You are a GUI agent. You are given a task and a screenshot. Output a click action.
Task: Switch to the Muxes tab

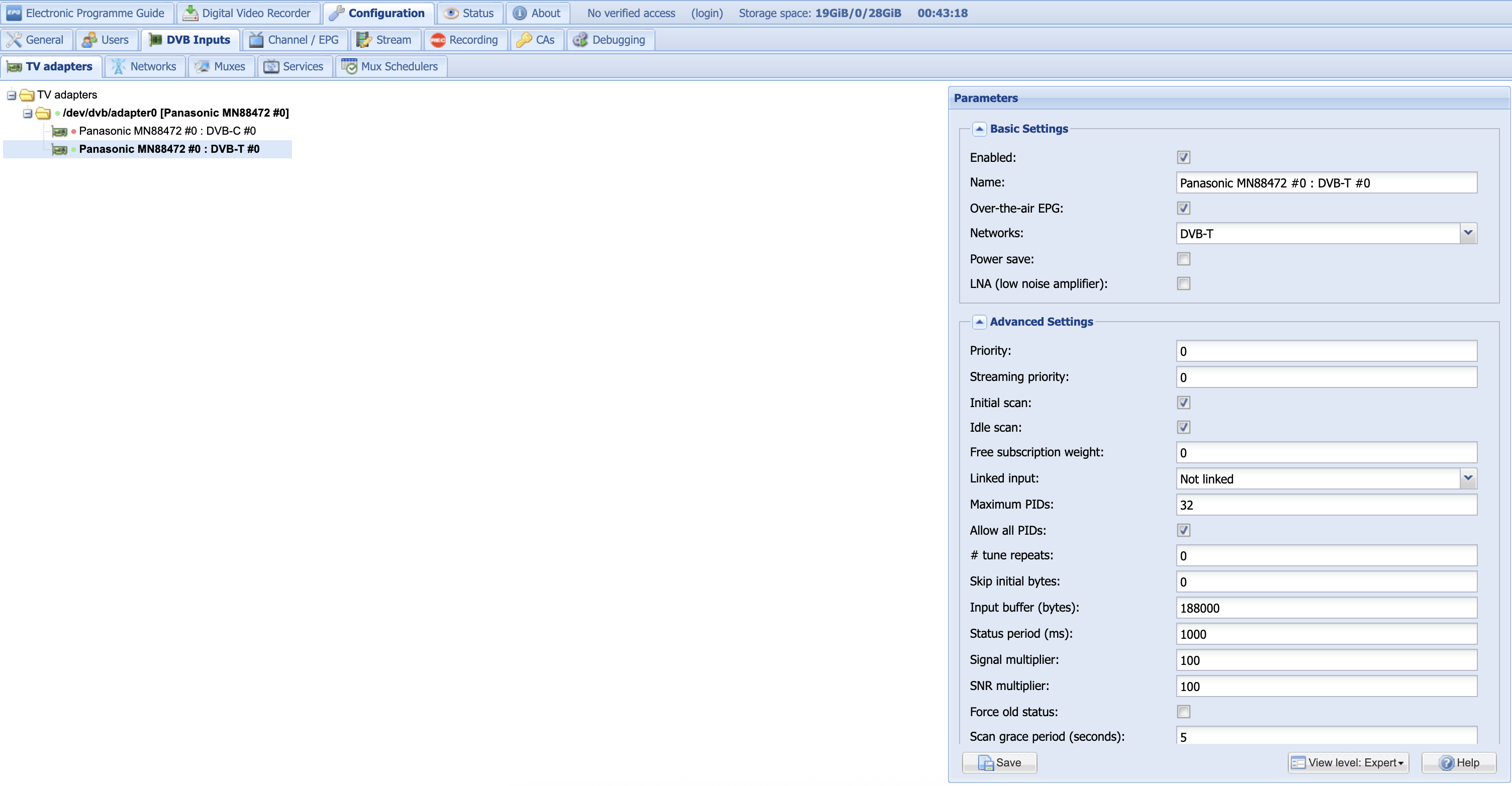coord(221,66)
